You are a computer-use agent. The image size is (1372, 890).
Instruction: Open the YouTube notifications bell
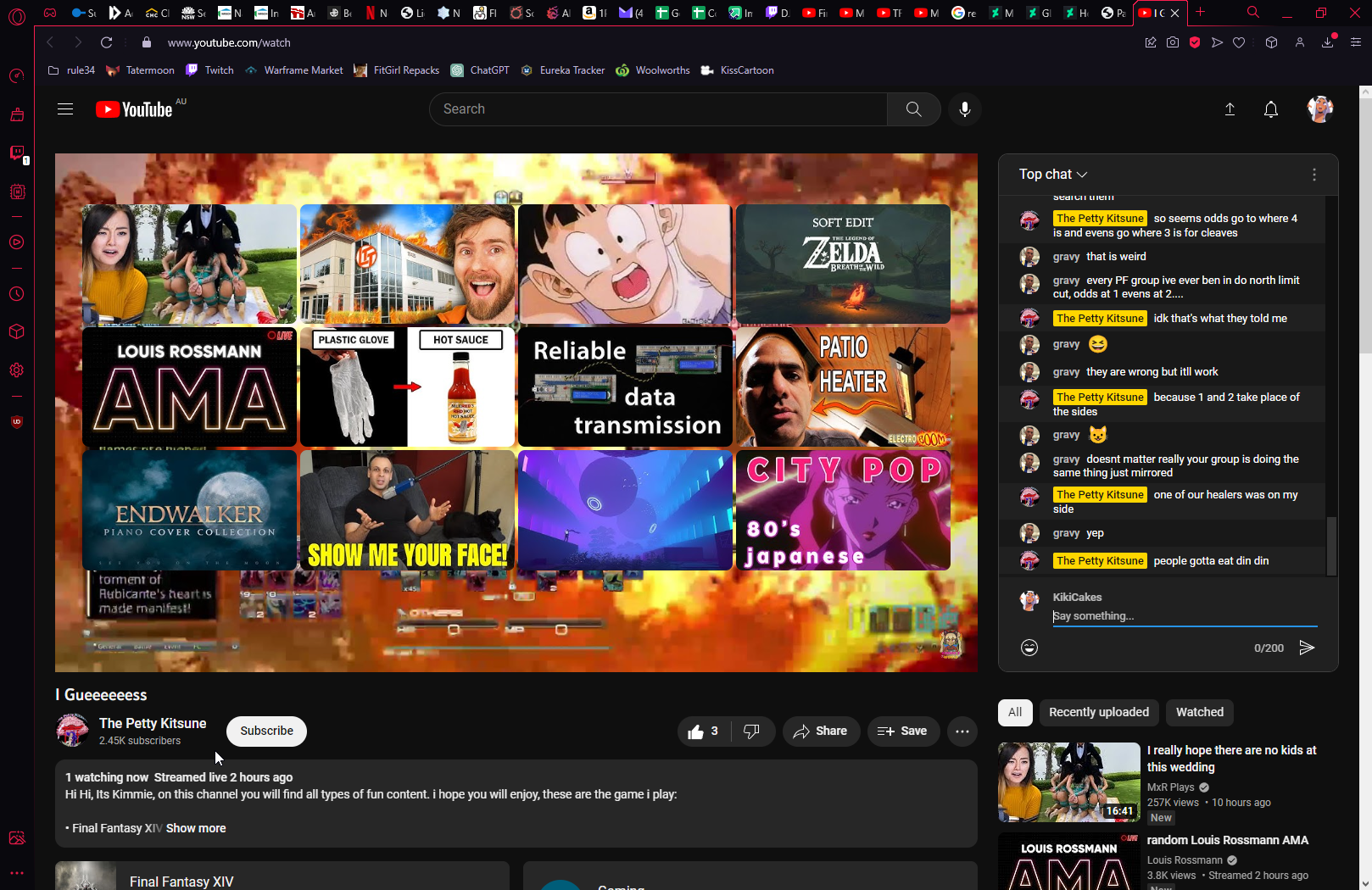coord(1270,109)
